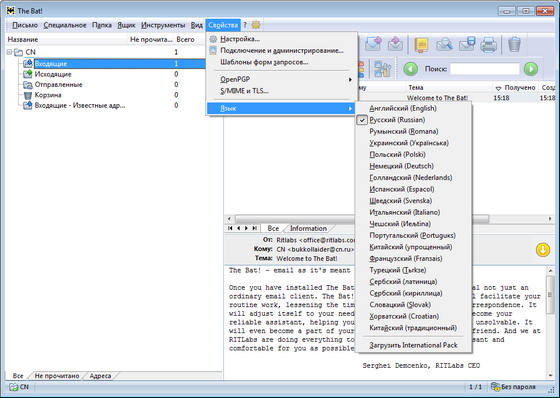Click the gear icon next to help menu
560x398 pixels.
coord(256,25)
